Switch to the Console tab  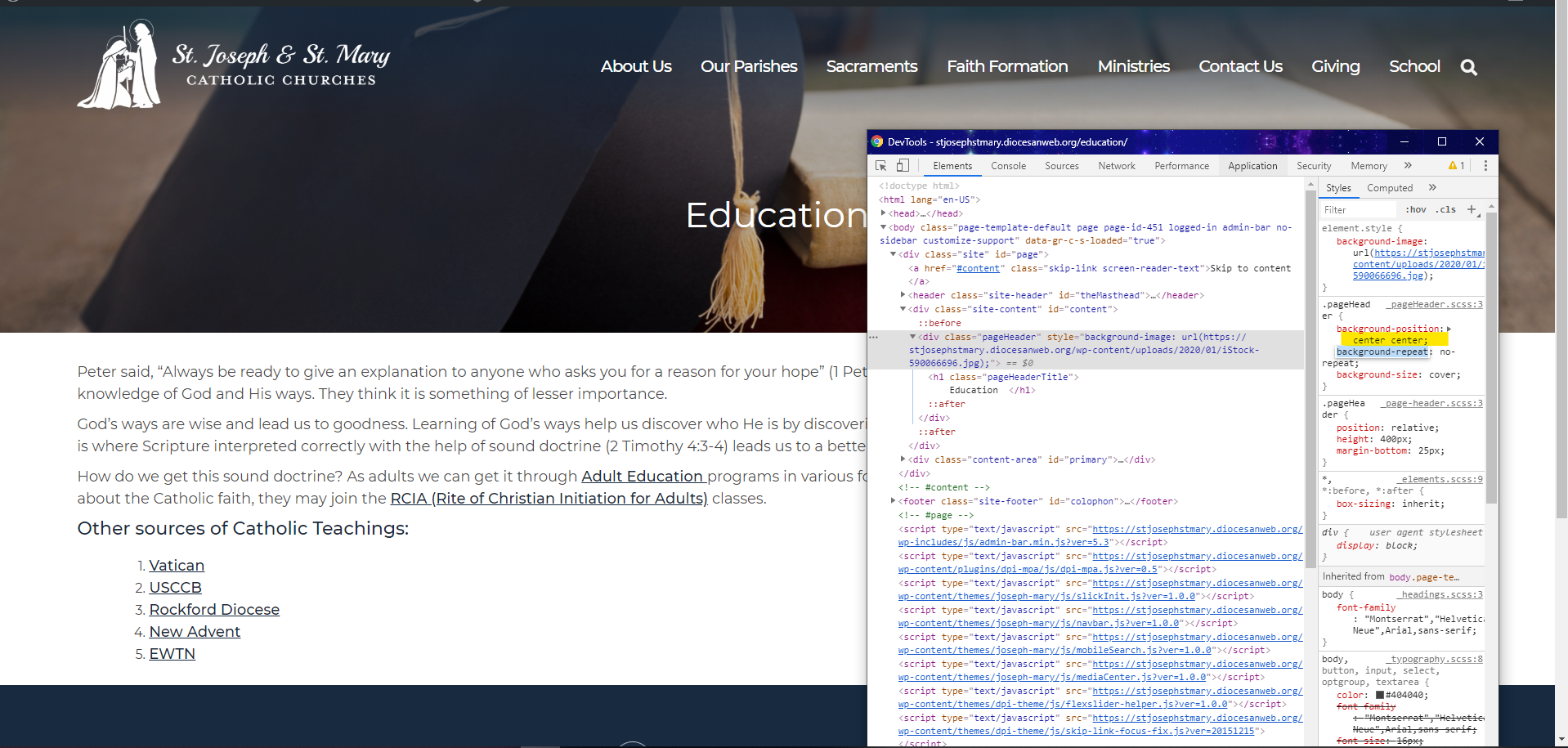pyautogui.click(x=1008, y=166)
